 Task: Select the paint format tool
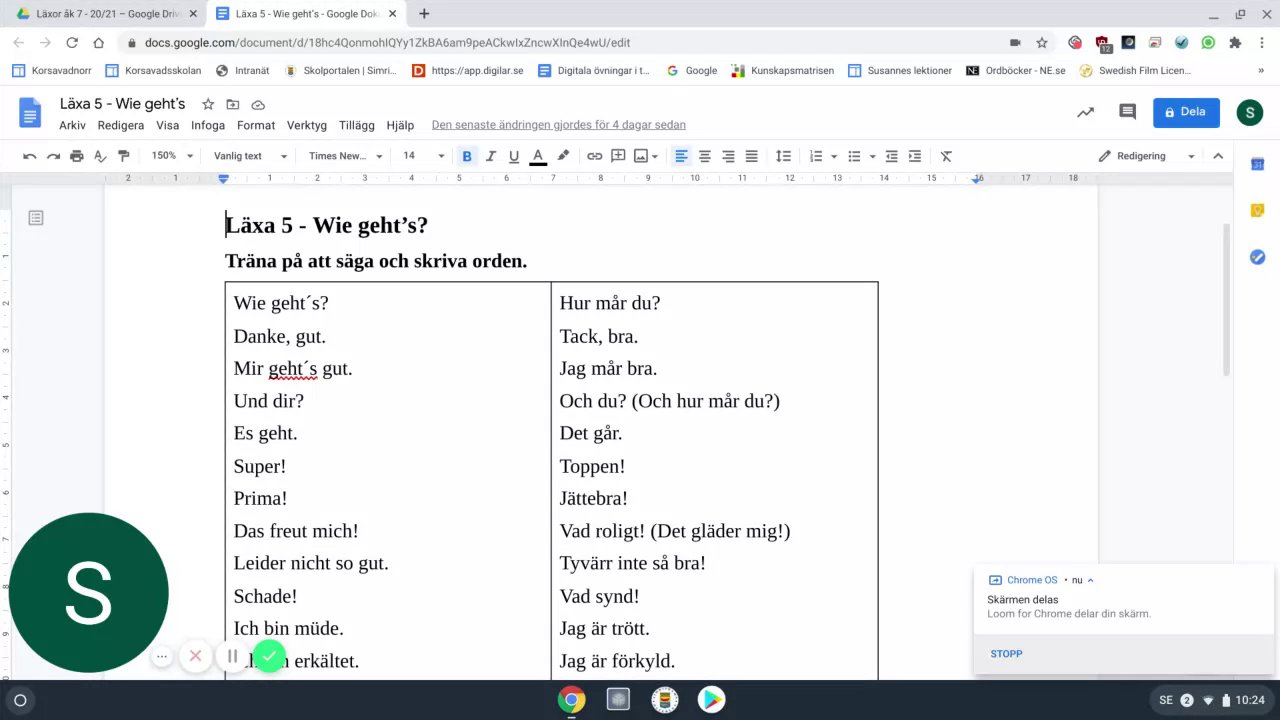pyautogui.click(x=124, y=156)
